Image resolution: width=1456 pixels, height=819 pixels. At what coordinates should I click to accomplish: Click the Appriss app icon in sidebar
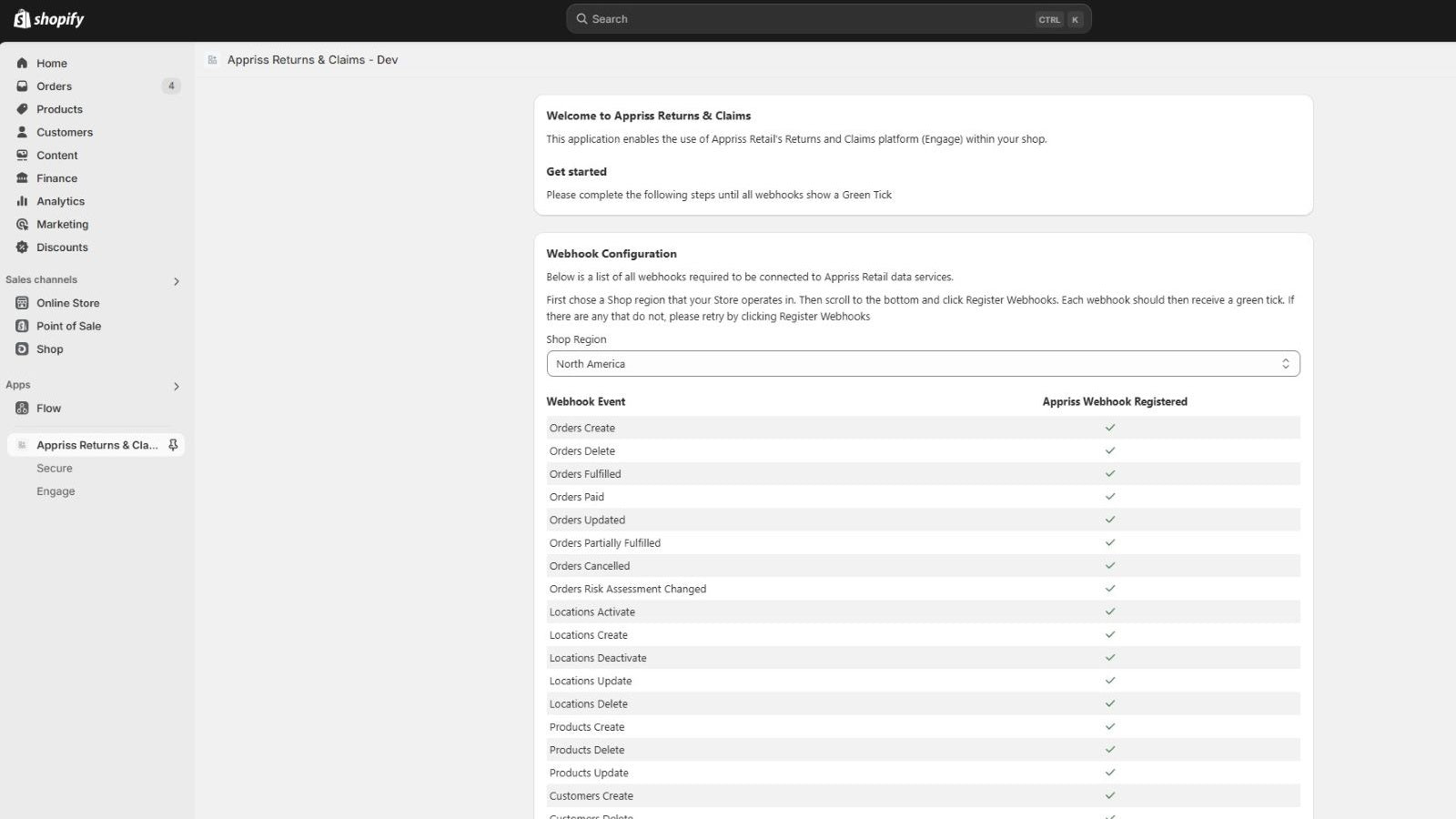coord(22,445)
